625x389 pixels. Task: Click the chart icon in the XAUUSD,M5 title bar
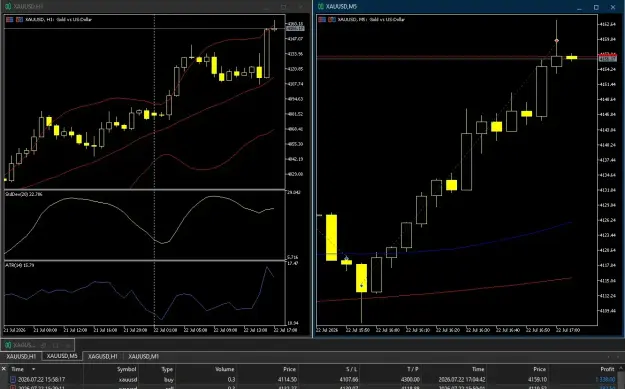coord(320,6)
